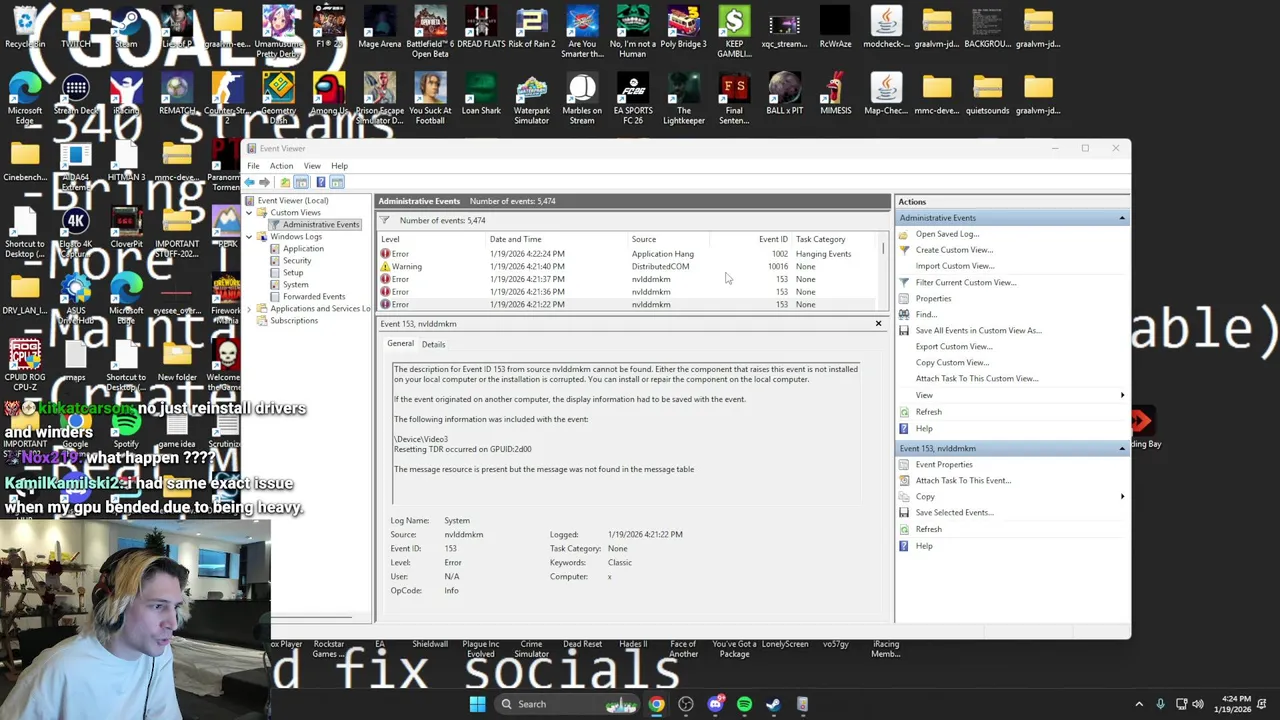Sort events by Date and Time column
Screen dimensions: 1280x720
click(557, 239)
